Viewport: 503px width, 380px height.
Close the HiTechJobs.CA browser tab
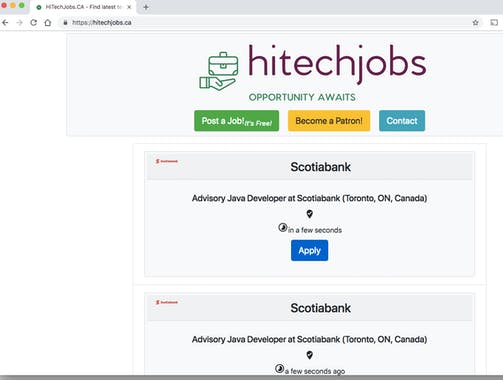pos(129,7)
